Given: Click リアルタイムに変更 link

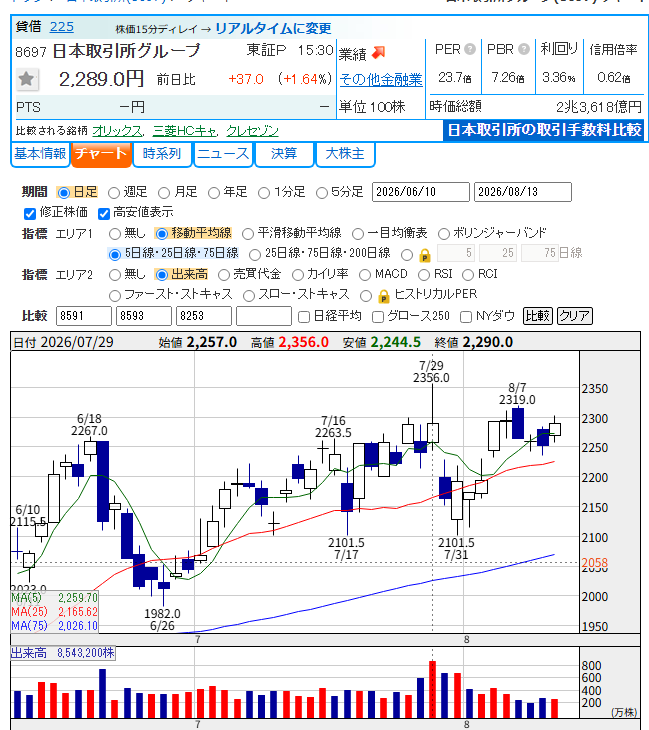Looking at the screenshot, I should (273, 28).
